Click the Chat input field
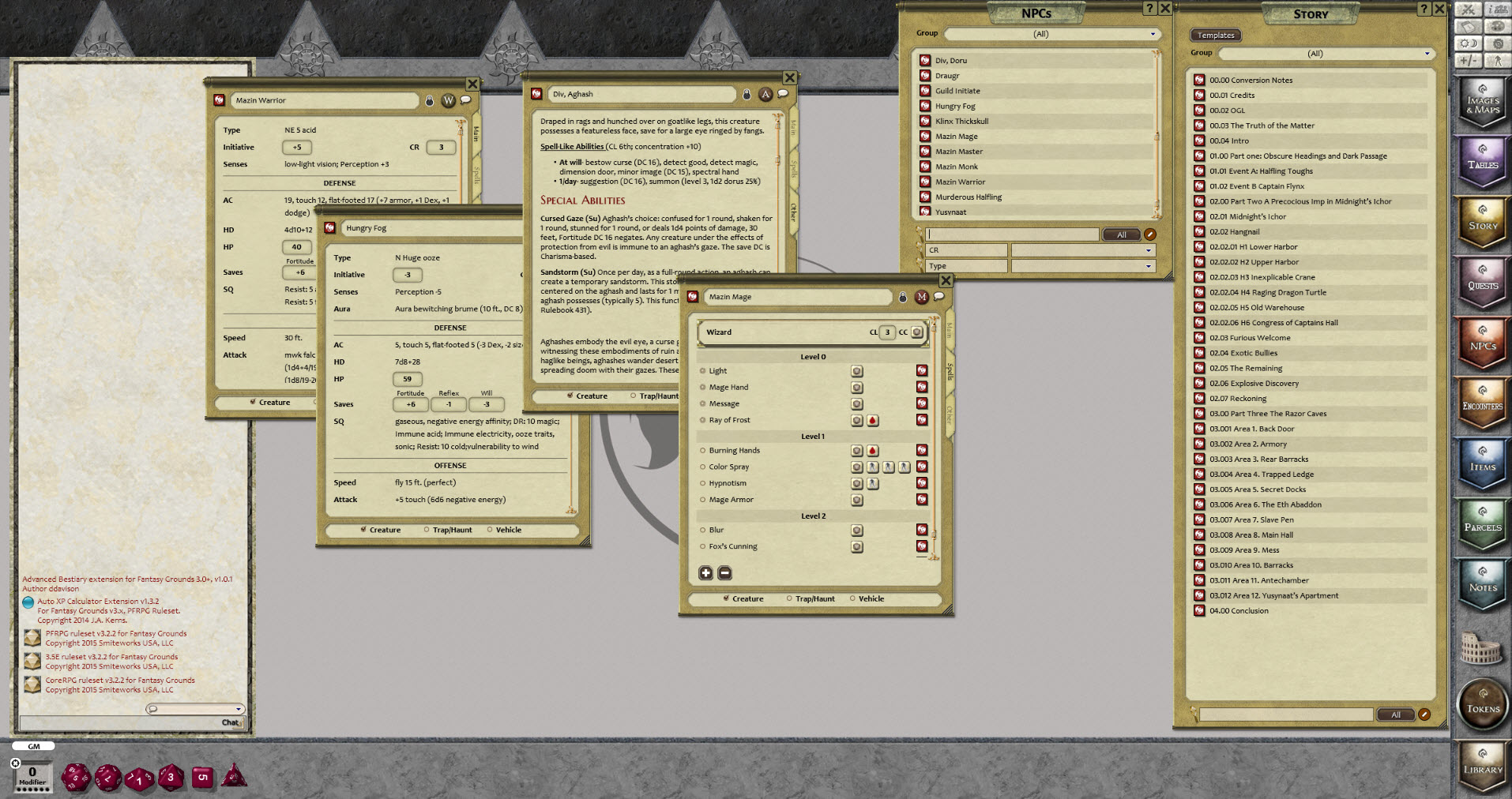 tap(118, 722)
